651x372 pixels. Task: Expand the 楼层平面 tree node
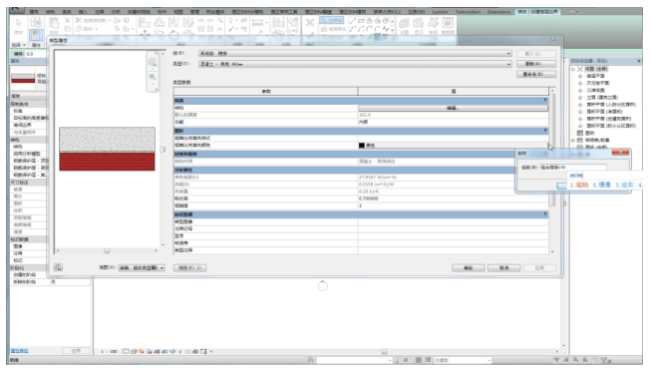tap(580, 76)
